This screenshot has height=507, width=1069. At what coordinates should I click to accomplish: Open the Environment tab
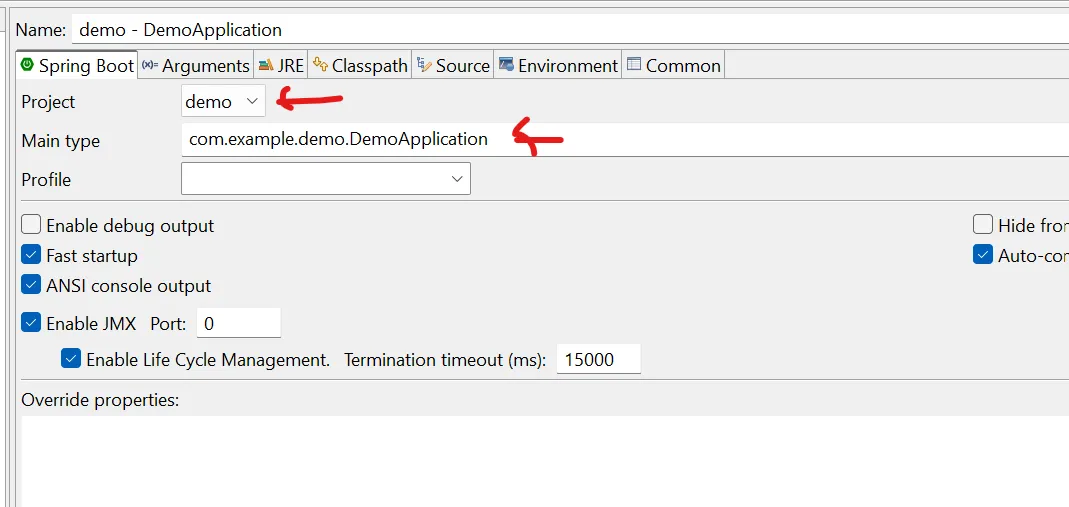coord(558,65)
